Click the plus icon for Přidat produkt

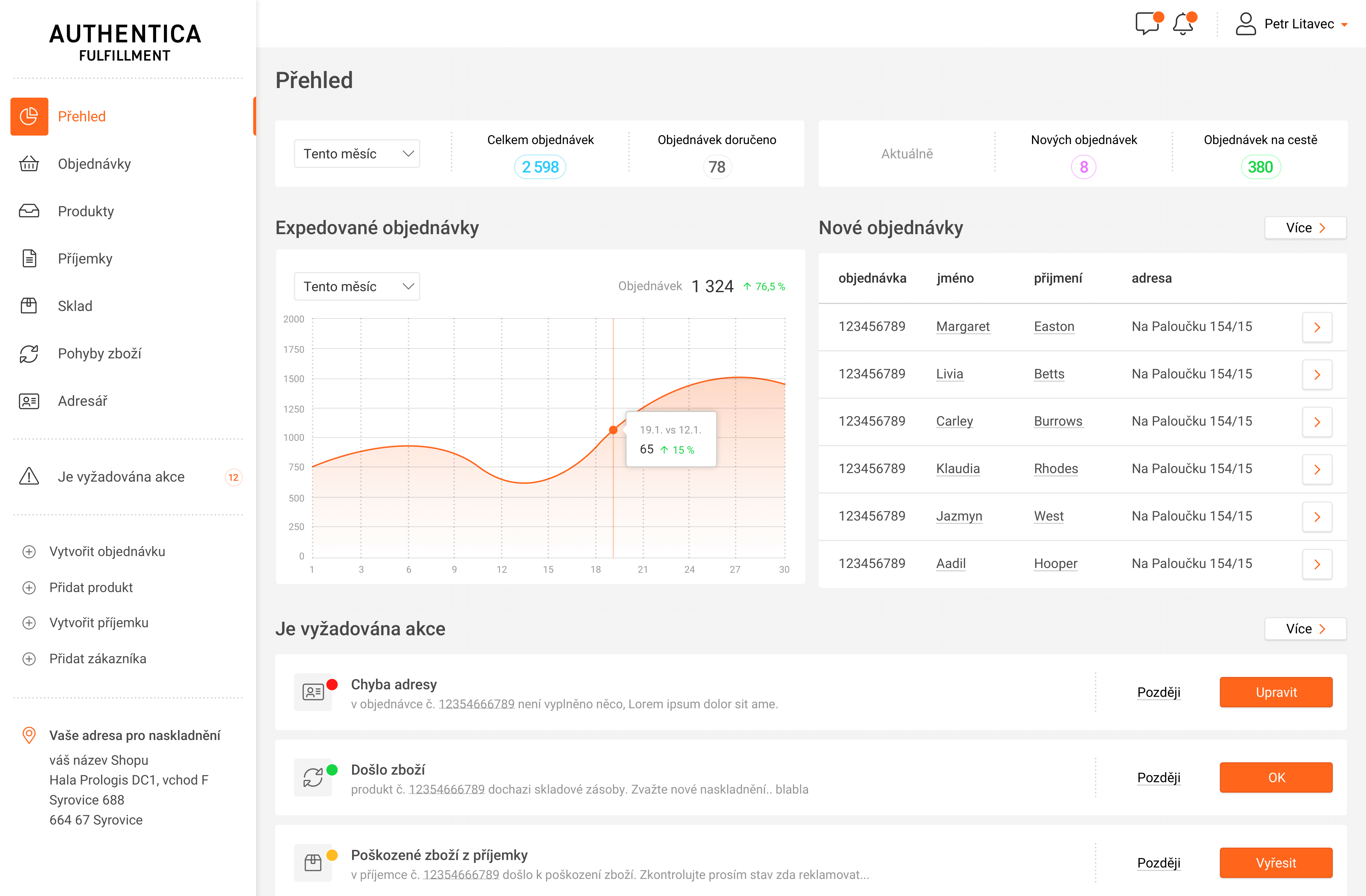point(29,588)
